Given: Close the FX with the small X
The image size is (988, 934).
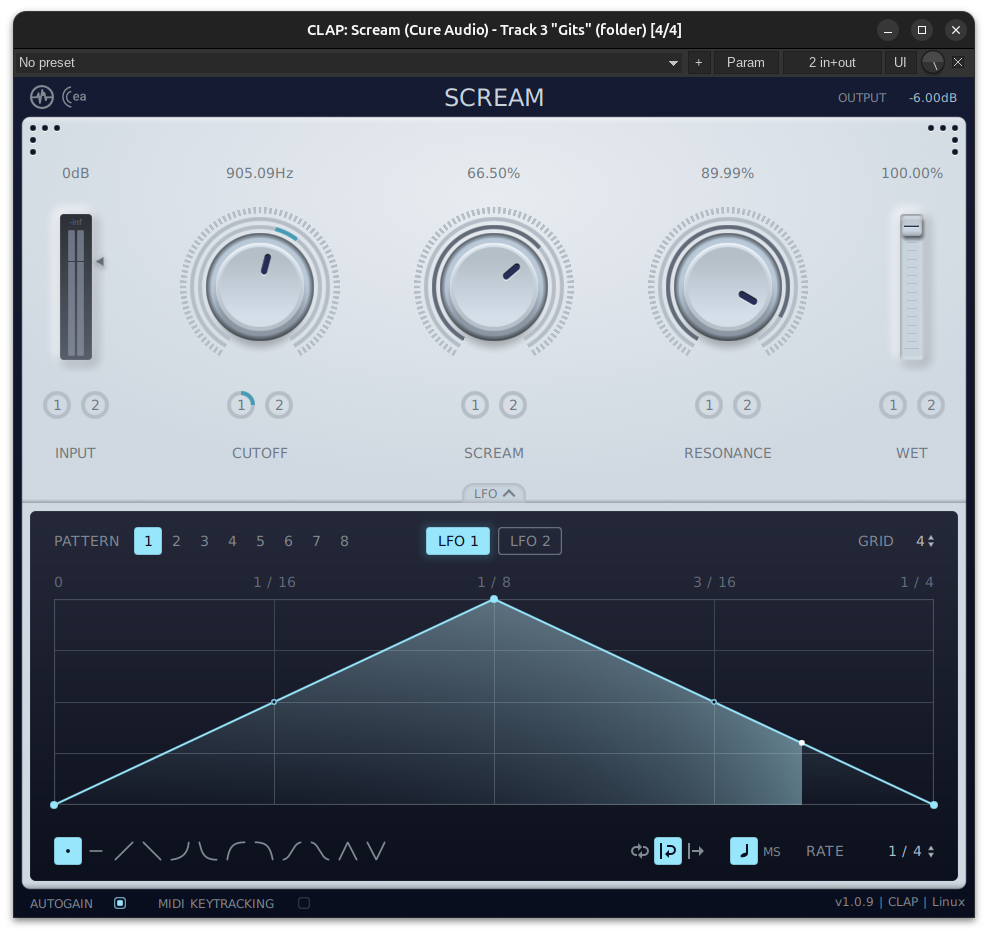Looking at the screenshot, I should pyautogui.click(x=958, y=62).
